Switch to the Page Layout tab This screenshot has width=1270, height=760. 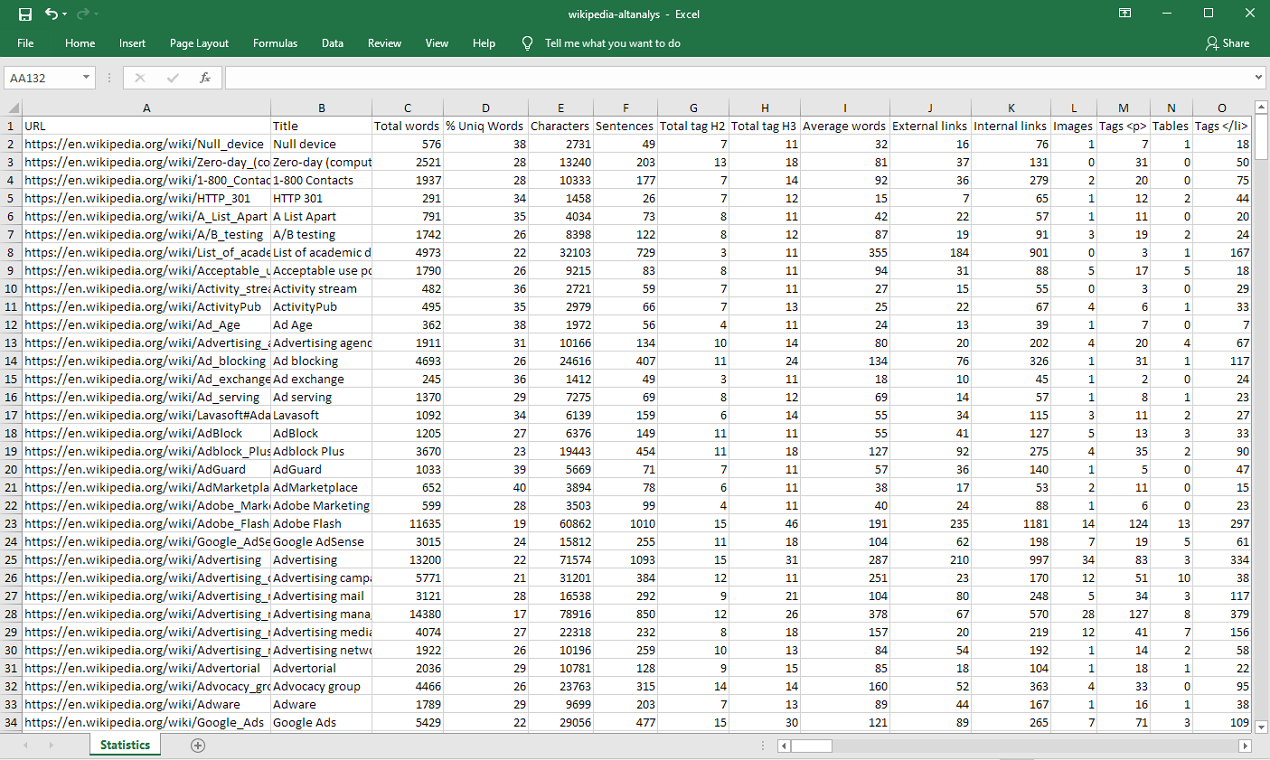pos(199,43)
